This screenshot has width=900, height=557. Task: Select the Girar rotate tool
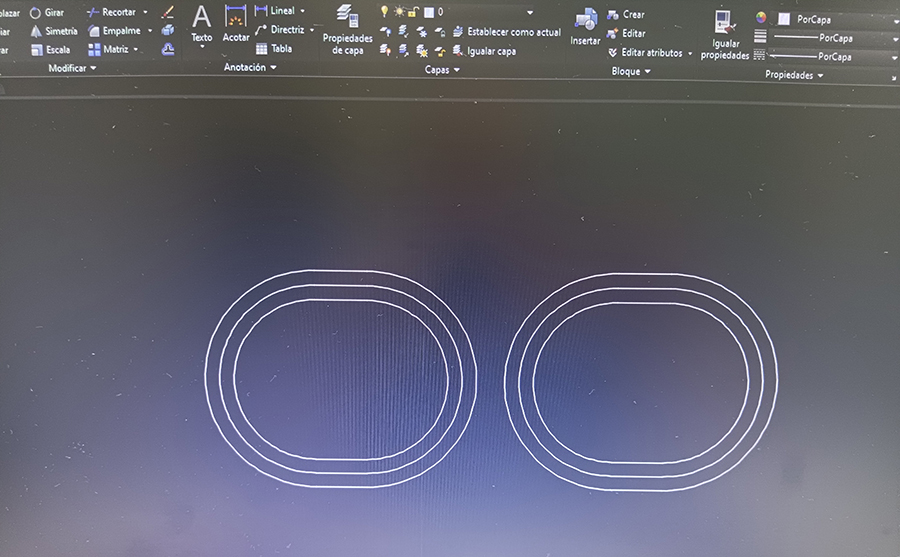click(46, 13)
